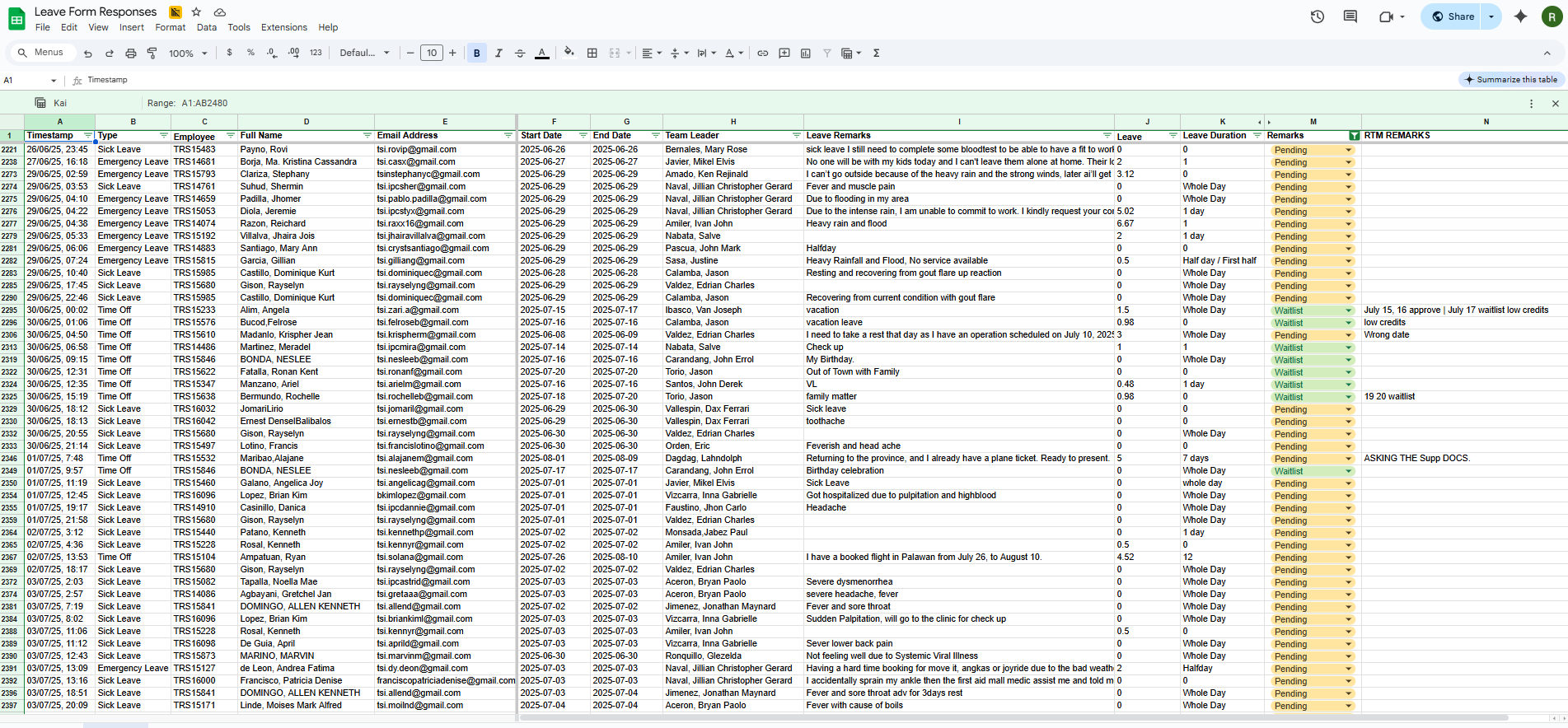Open text rotation dropdown
The height and width of the screenshot is (728, 1568).
(x=733, y=53)
